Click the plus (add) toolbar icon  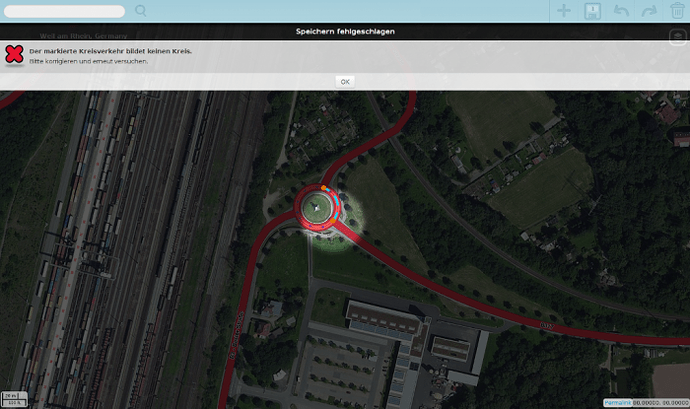(x=564, y=11)
